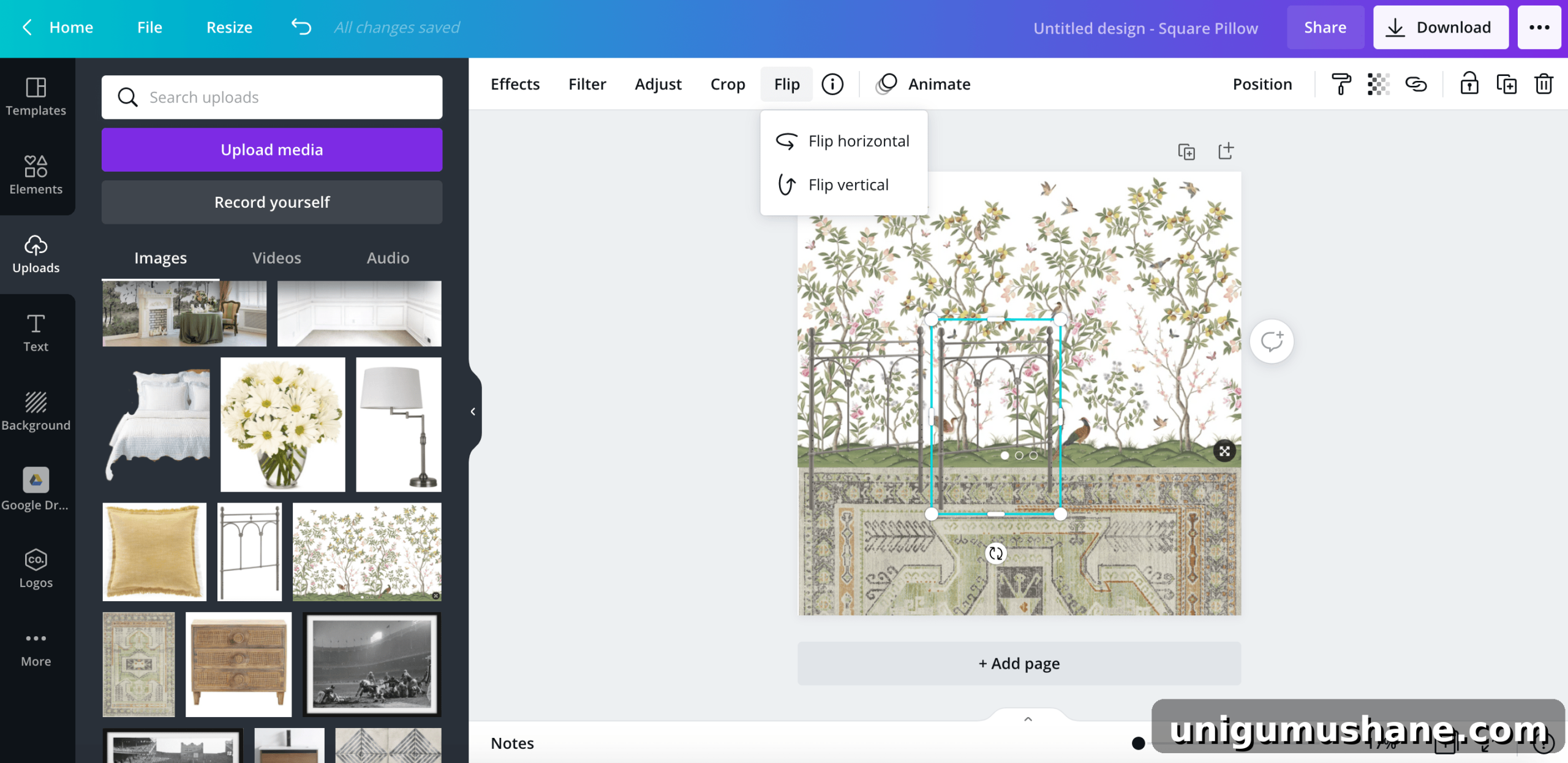
Task: Delete the selected element with trash icon
Action: [1543, 84]
